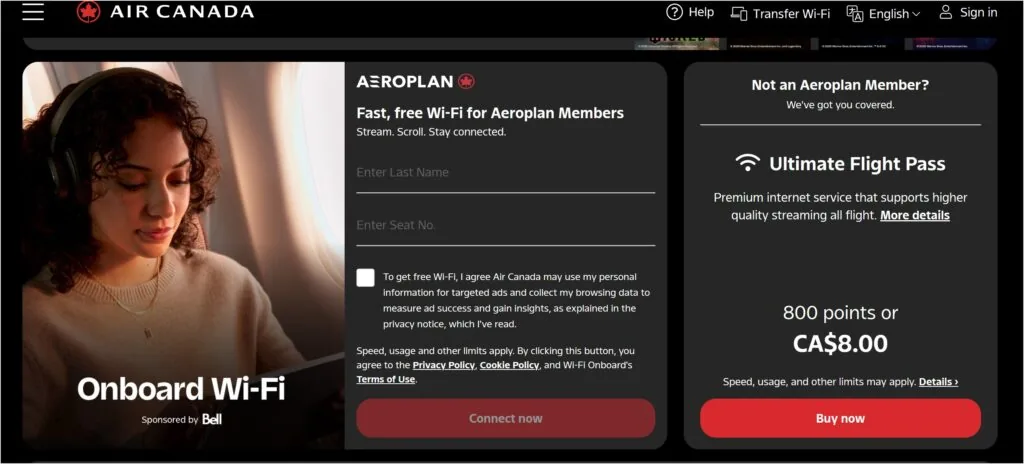Click the language translate icon
1024x464 pixels.
coord(854,13)
